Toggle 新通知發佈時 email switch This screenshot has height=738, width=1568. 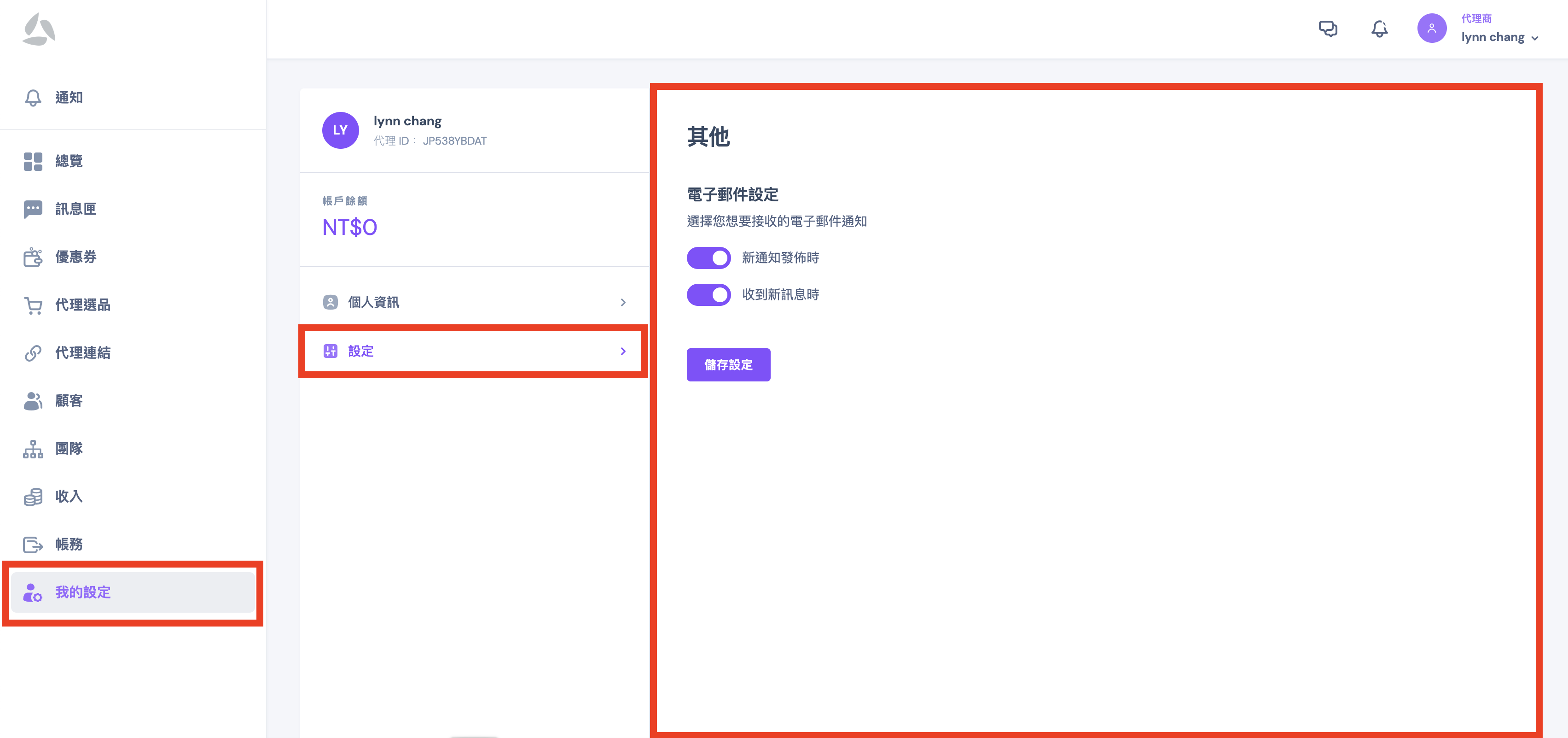tap(709, 258)
